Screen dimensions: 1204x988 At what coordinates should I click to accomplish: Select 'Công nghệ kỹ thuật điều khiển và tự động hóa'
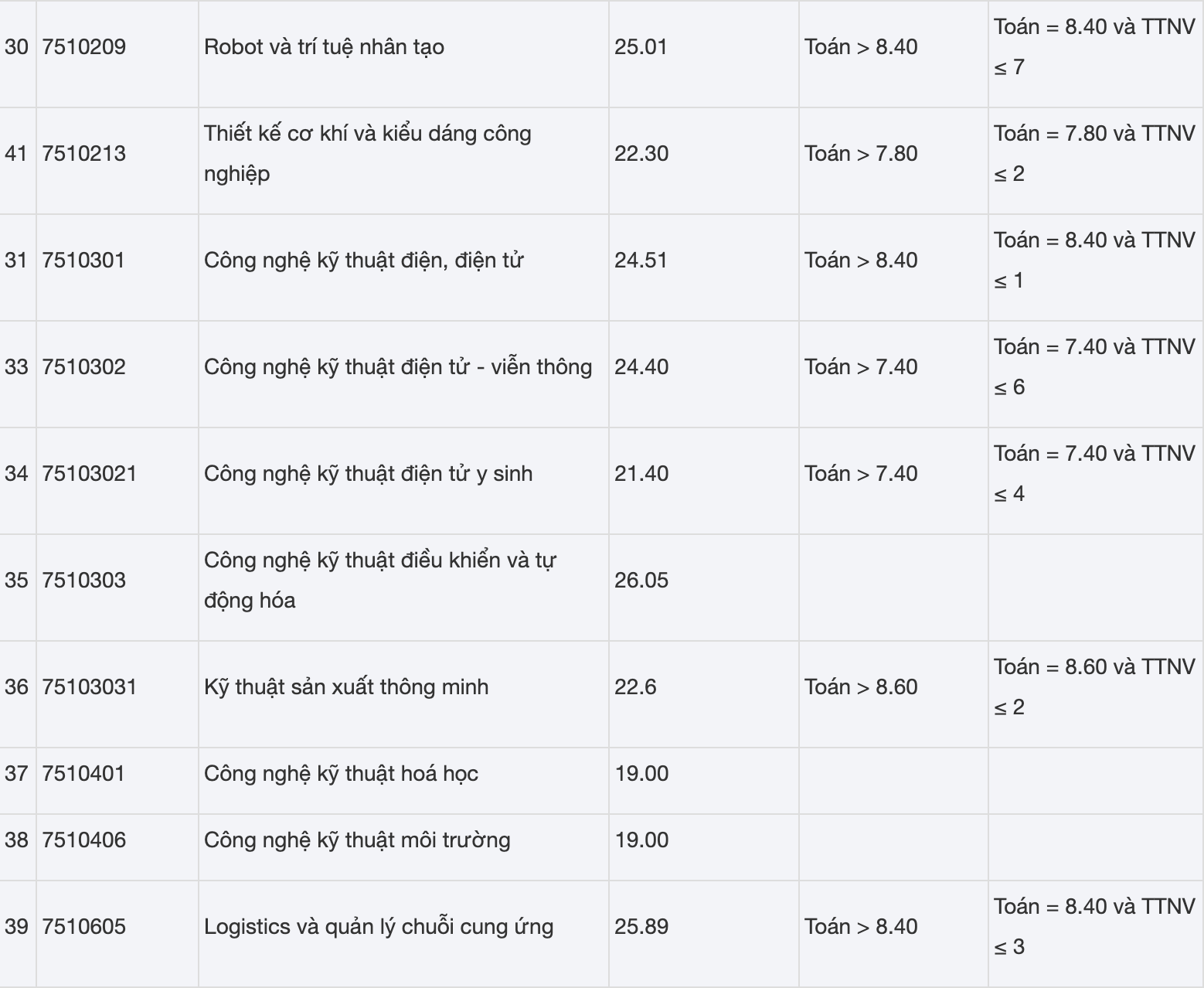[x=379, y=580]
